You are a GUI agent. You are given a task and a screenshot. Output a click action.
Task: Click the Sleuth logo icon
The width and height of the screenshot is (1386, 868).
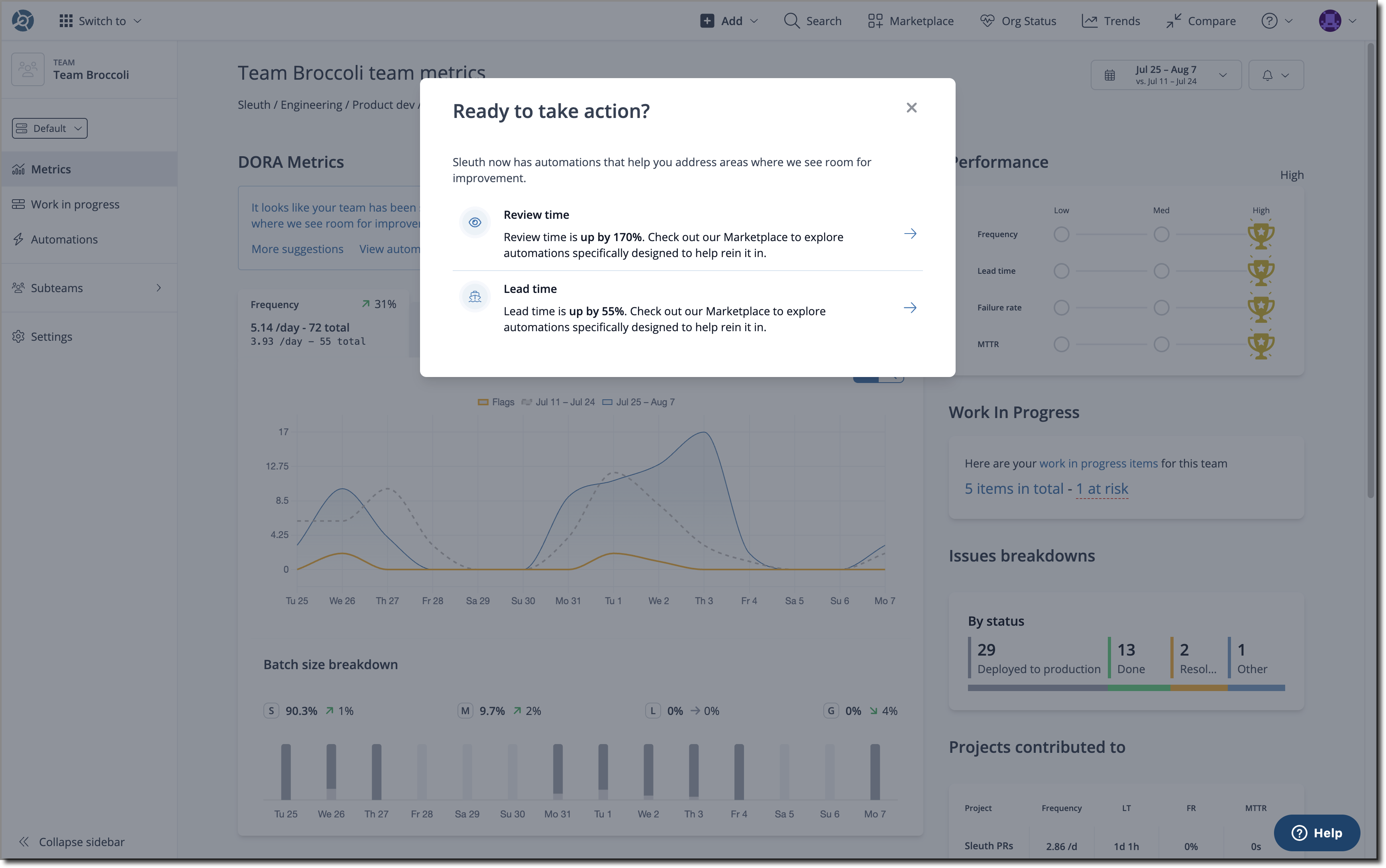[x=23, y=21]
